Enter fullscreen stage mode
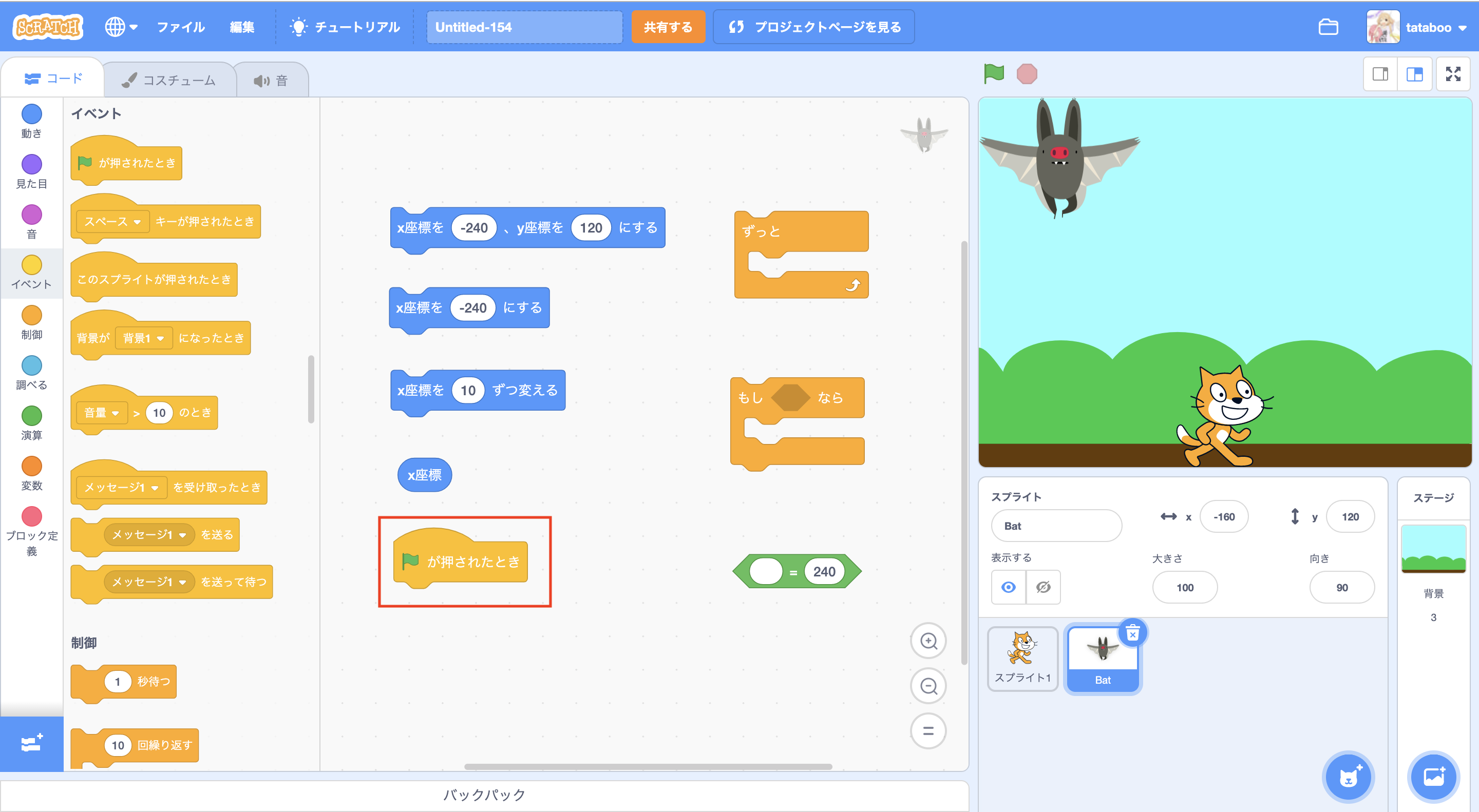The height and width of the screenshot is (812, 1479). 1453,73
